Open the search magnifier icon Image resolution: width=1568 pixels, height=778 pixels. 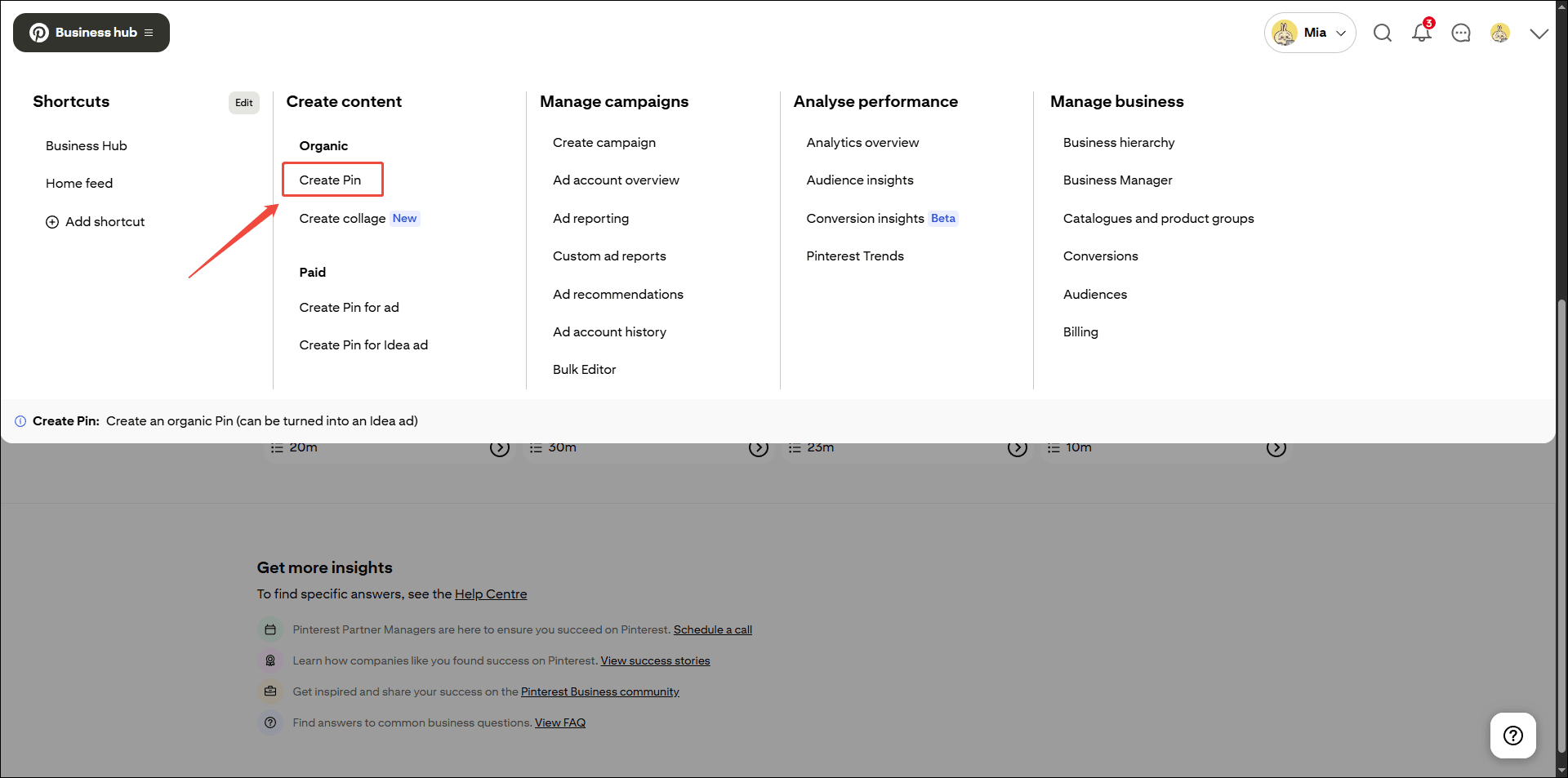(x=1383, y=33)
